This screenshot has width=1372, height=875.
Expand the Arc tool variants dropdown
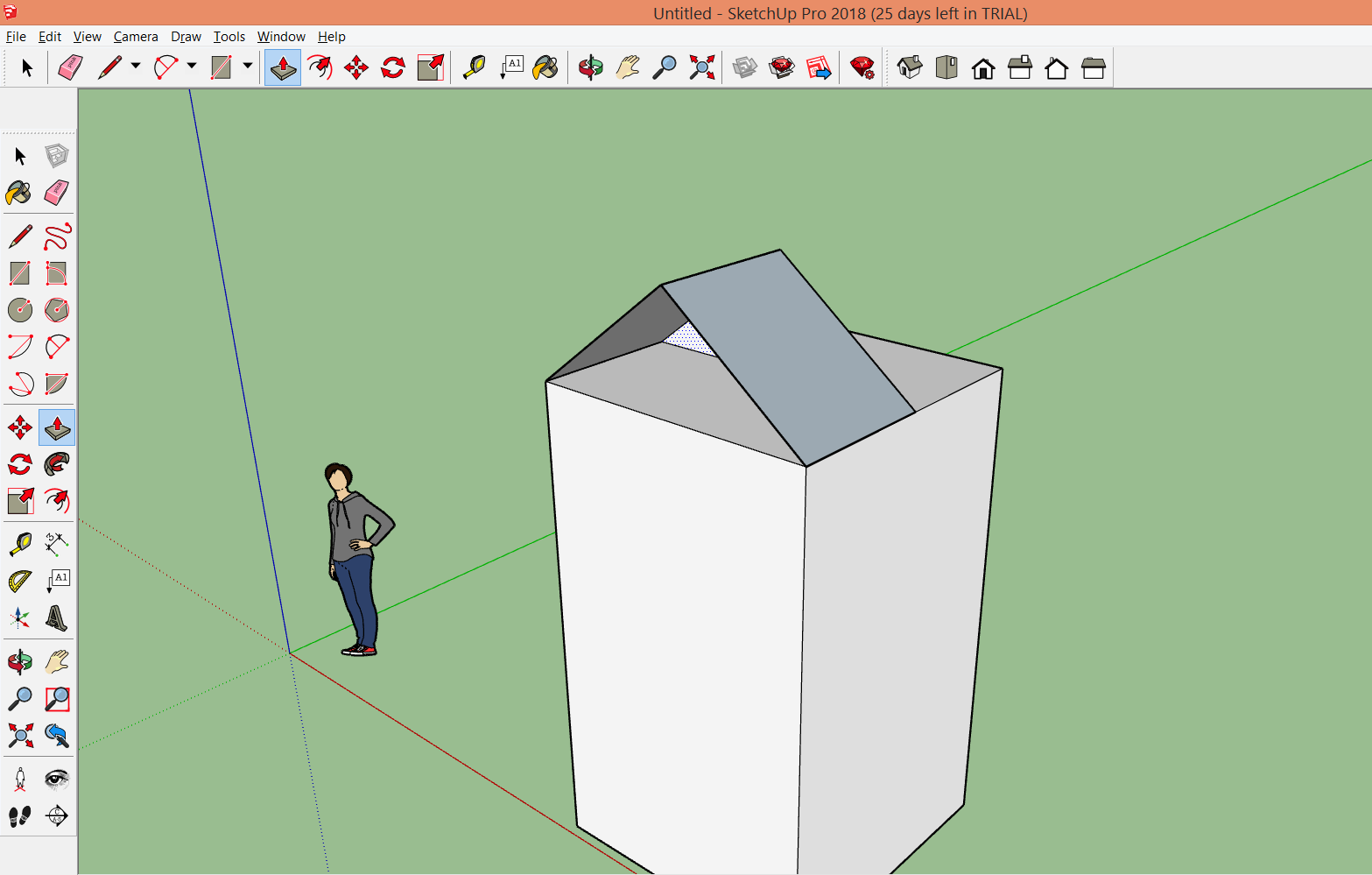tap(192, 67)
